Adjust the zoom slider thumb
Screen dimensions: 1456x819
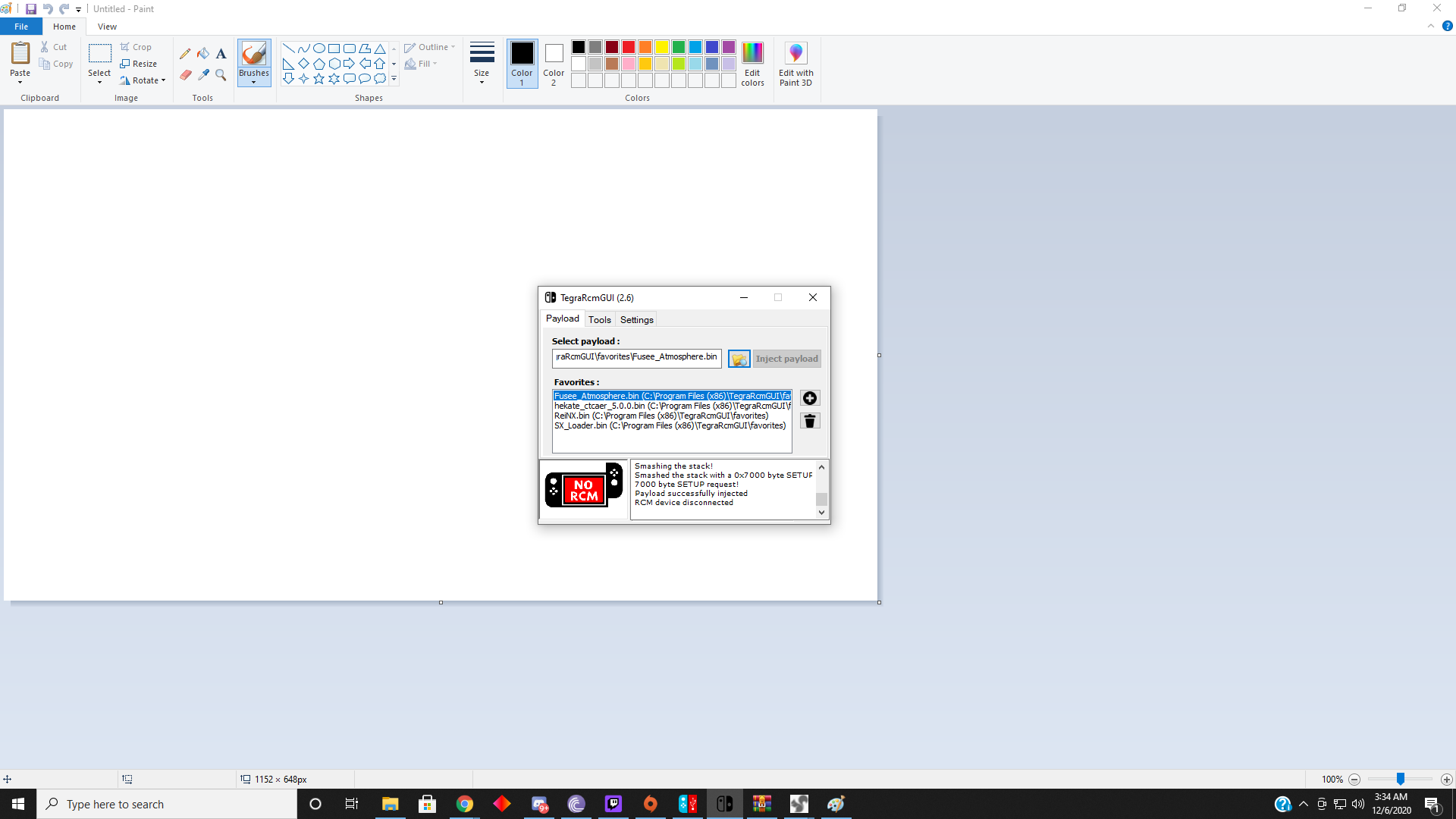[x=1401, y=780]
